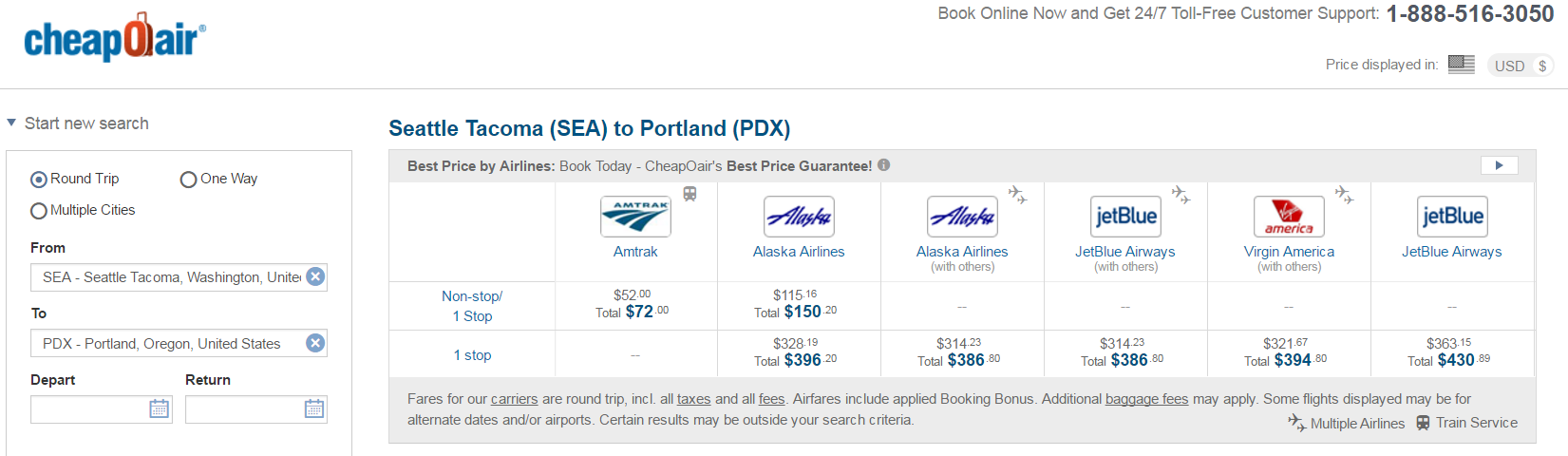
Task: Select the One Way option
Action: click(x=188, y=180)
